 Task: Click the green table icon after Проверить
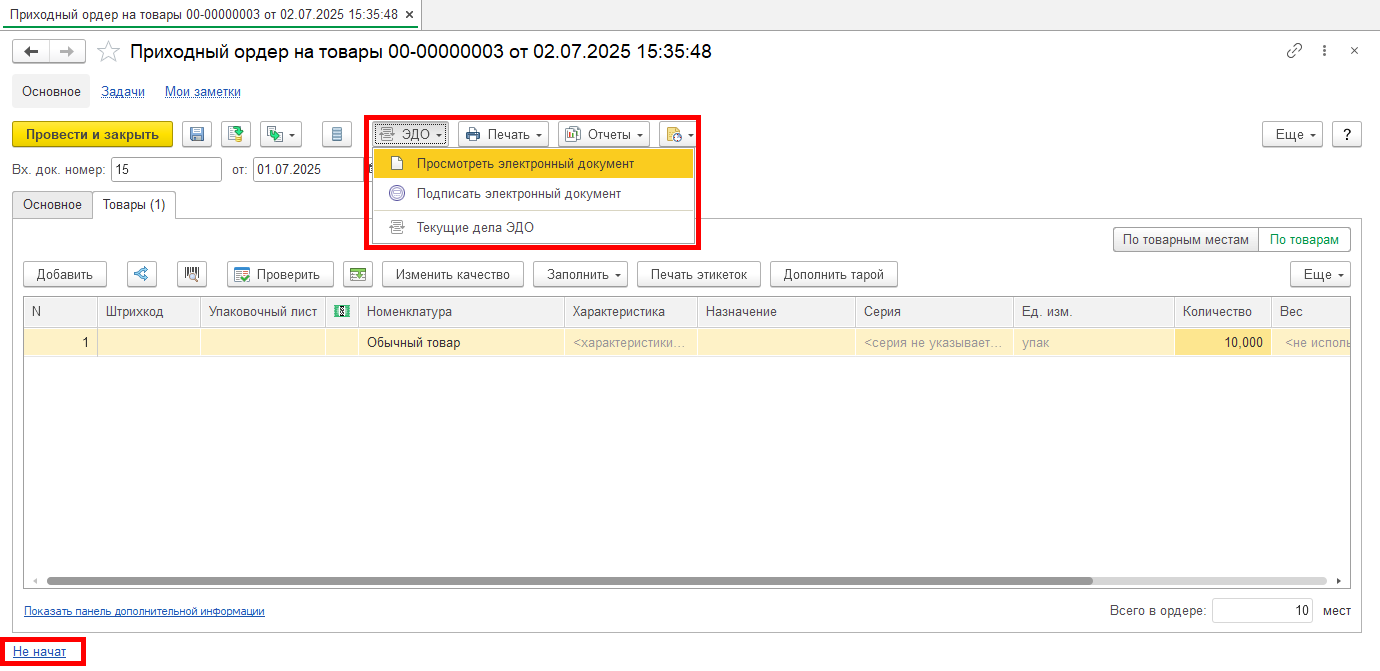pyautogui.click(x=357, y=274)
